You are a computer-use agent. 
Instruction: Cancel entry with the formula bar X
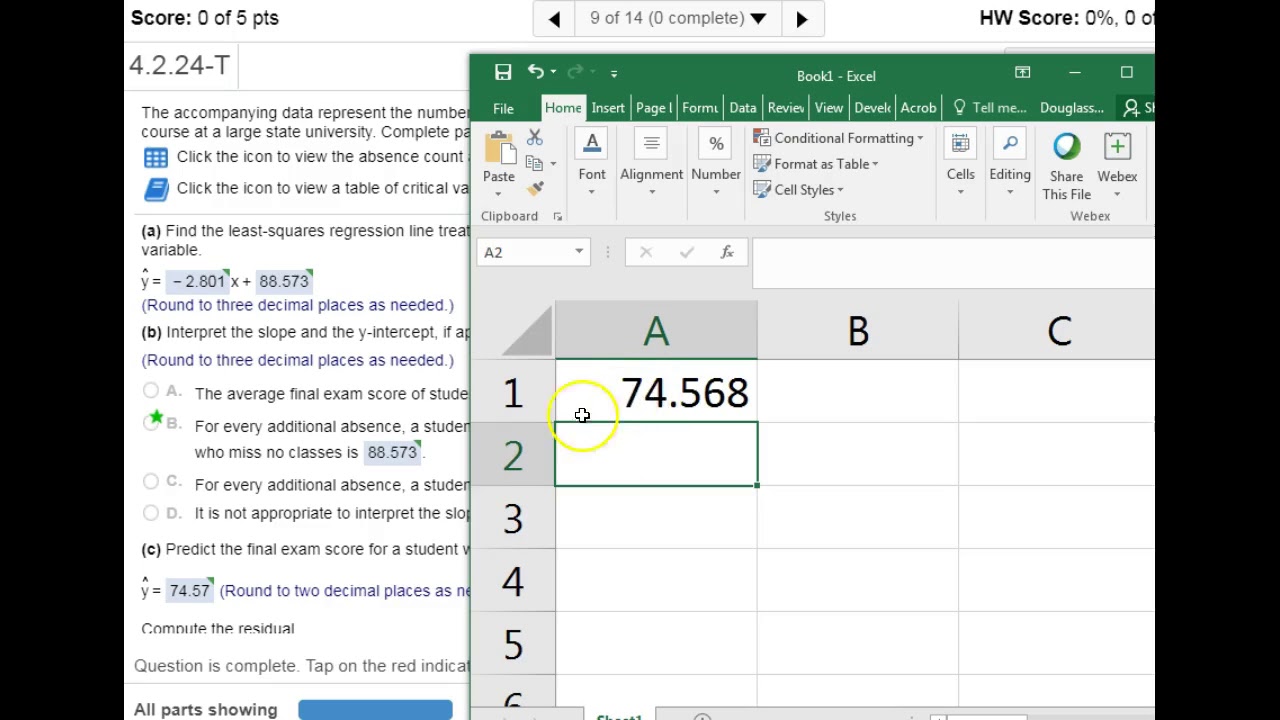[x=646, y=253]
